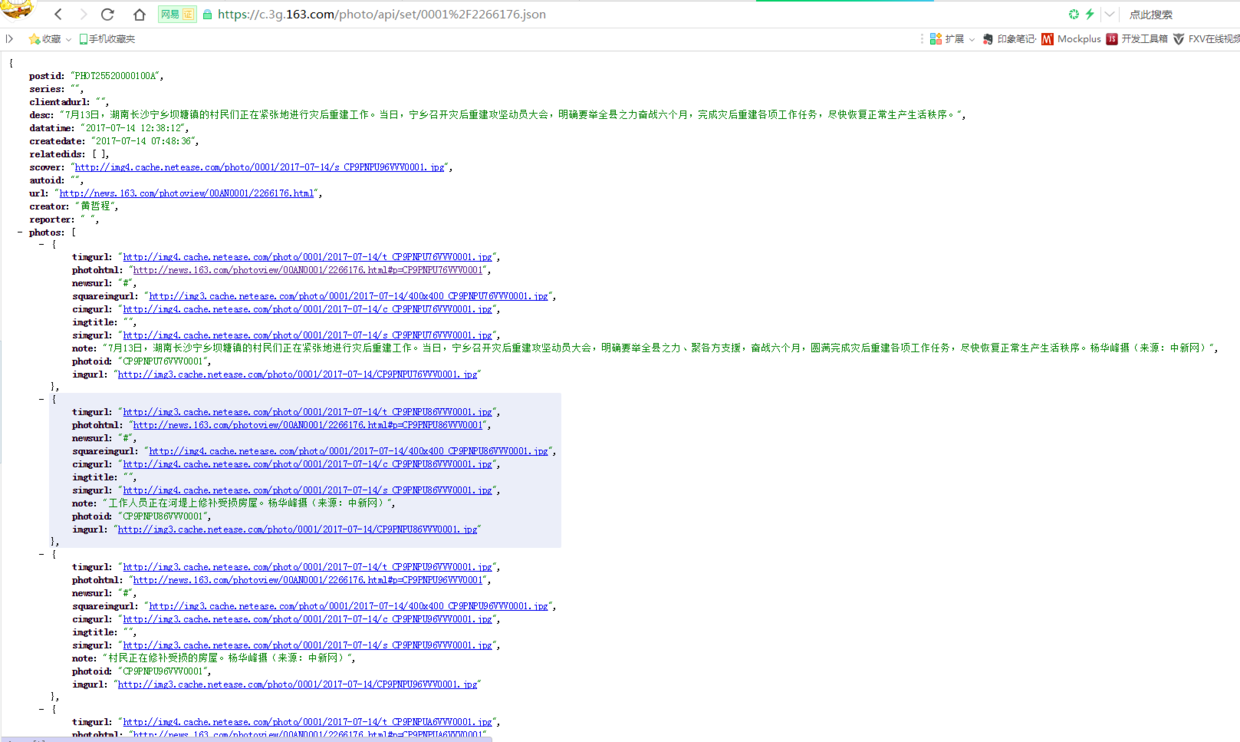Collapse the fourth photo object CP9PNPUA6VVV0001

pos(41,709)
